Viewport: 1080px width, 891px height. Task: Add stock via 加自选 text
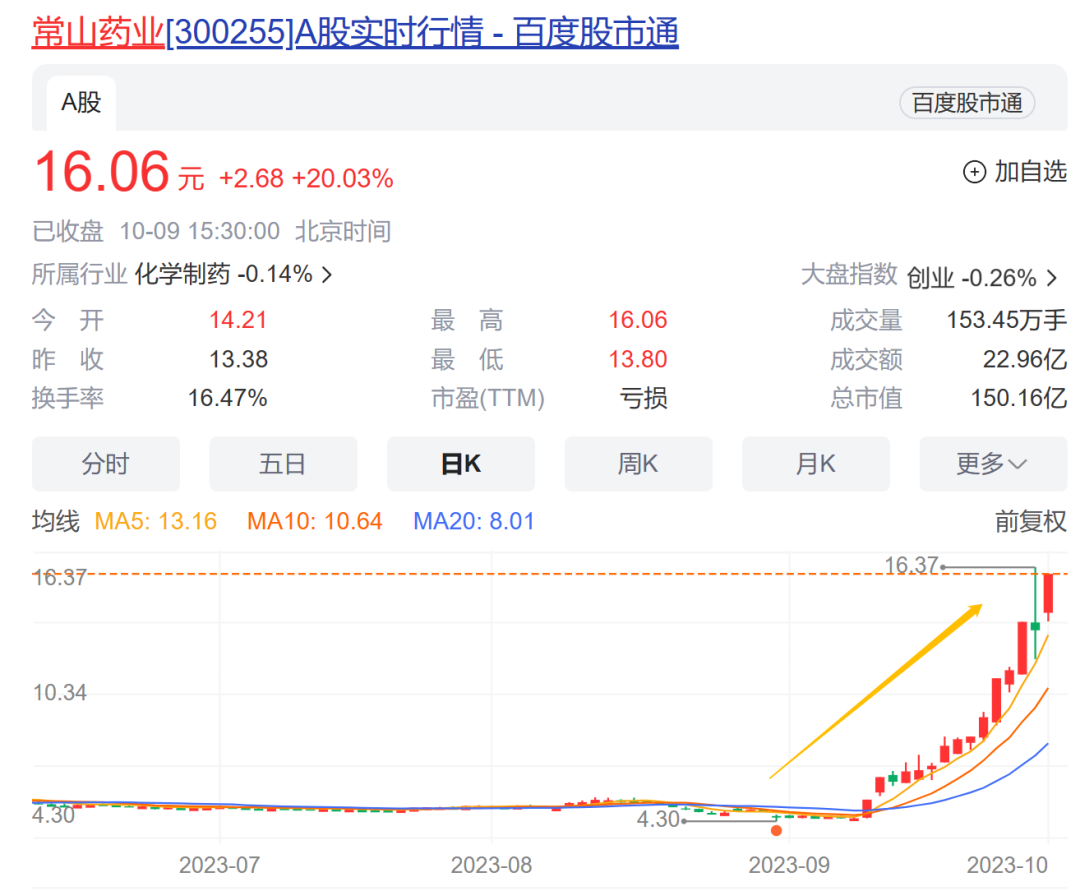click(x=1030, y=171)
